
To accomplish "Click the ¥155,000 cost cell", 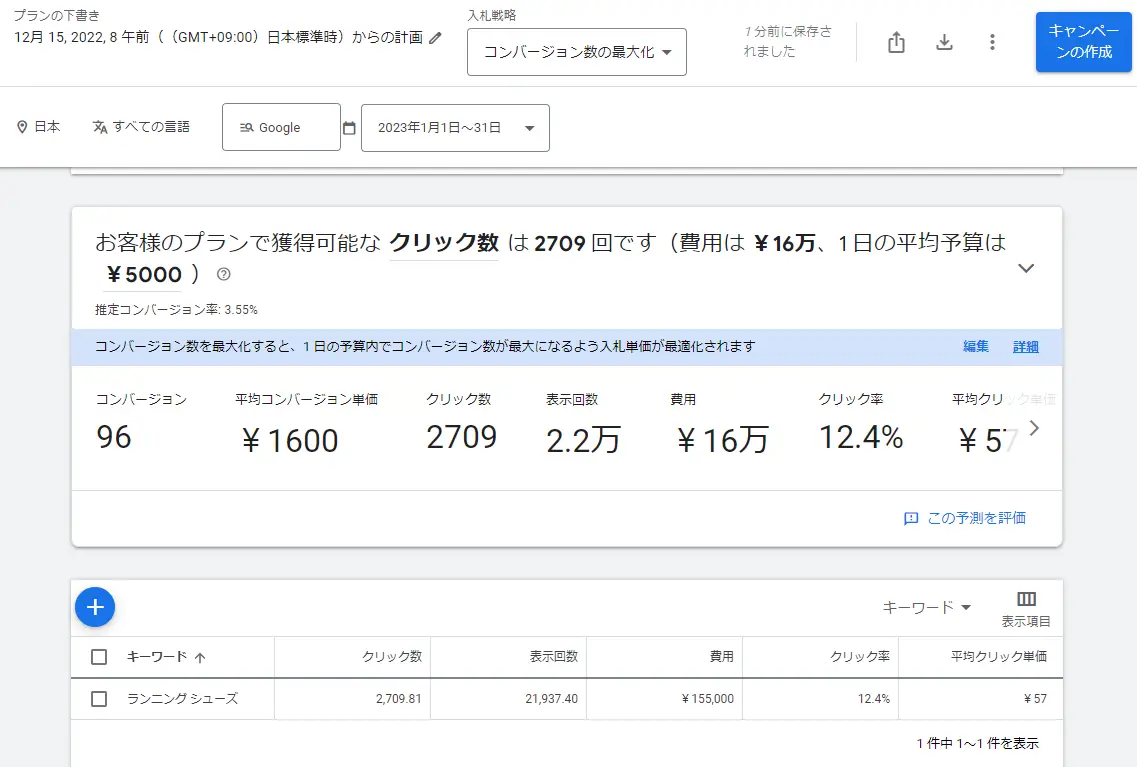I will (x=707, y=699).
